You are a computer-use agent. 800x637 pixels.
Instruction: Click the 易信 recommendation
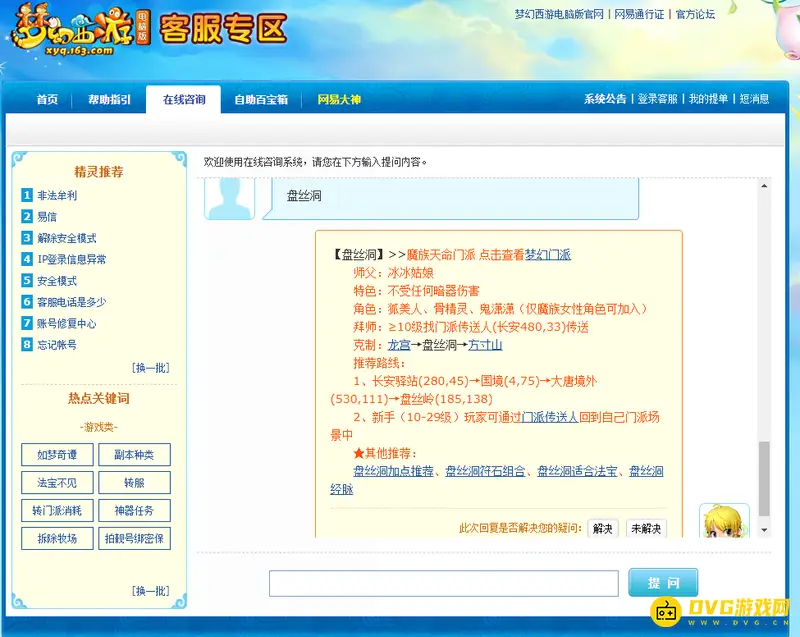pos(47,217)
